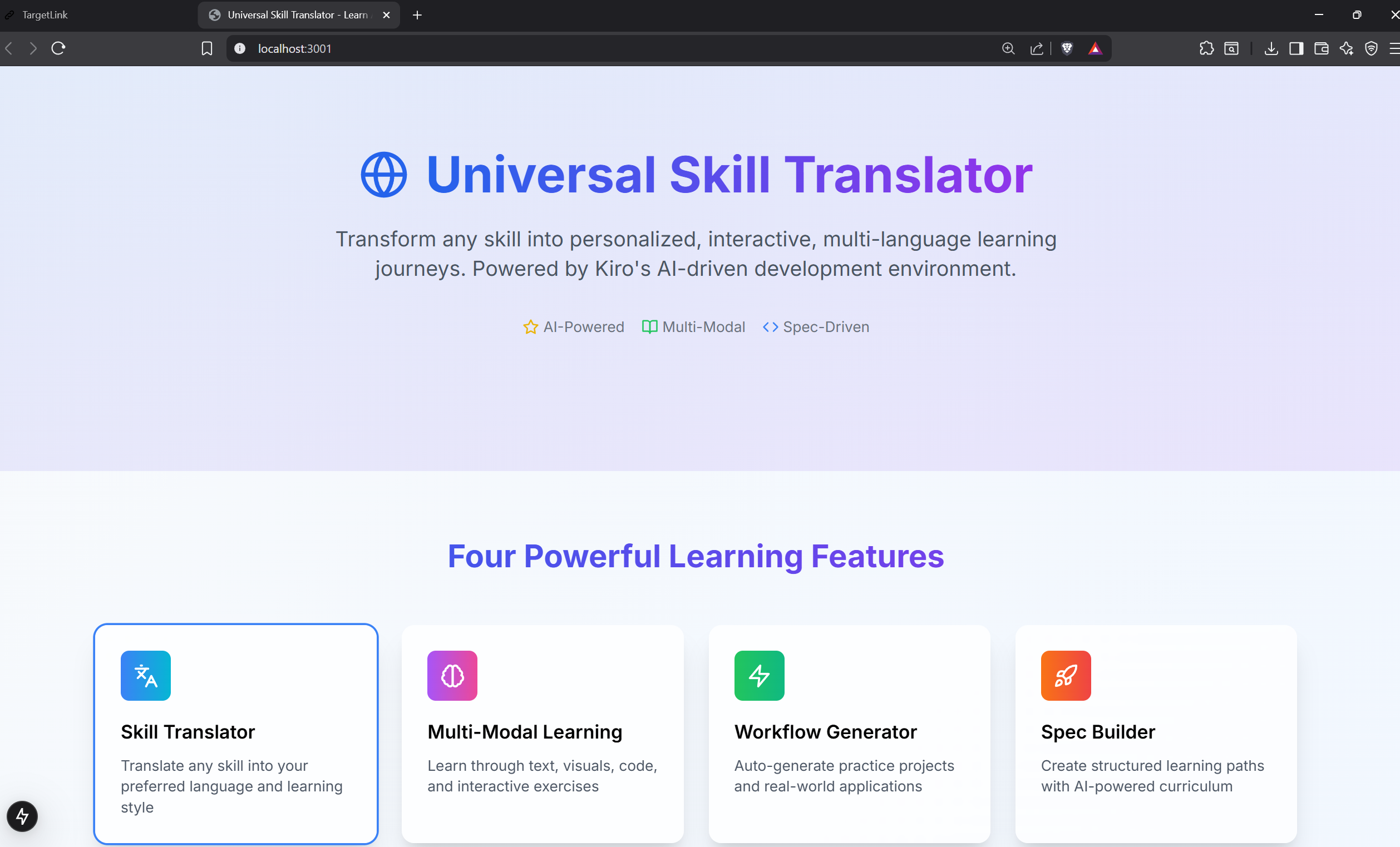The height and width of the screenshot is (847, 1400).
Task: Toggle the browser sidebar panel
Action: tap(1296, 49)
